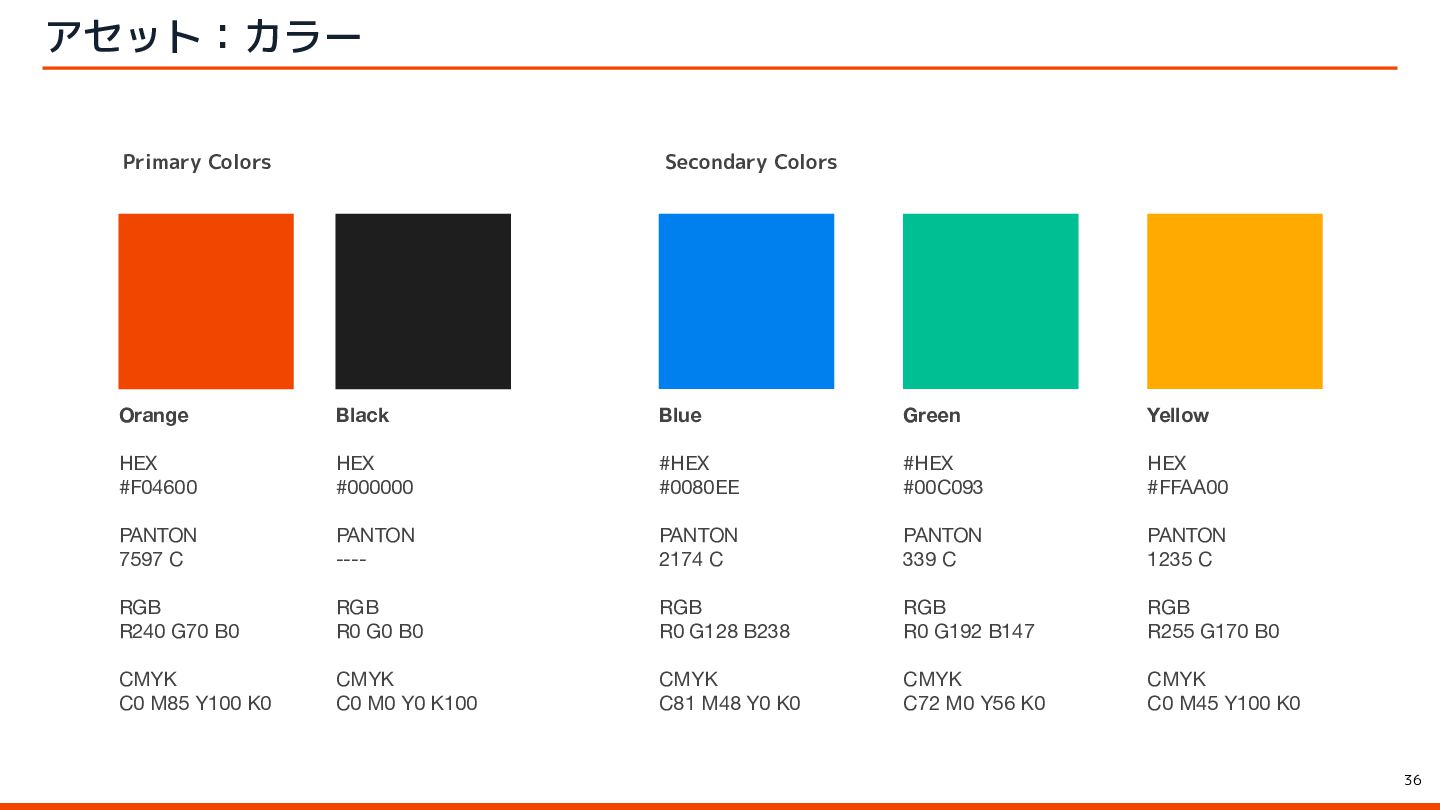Select CMYK value C0 M45 Y100 K0
Image resolution: width=1440 pixels, height=810 pixels.
[1224, 703]
